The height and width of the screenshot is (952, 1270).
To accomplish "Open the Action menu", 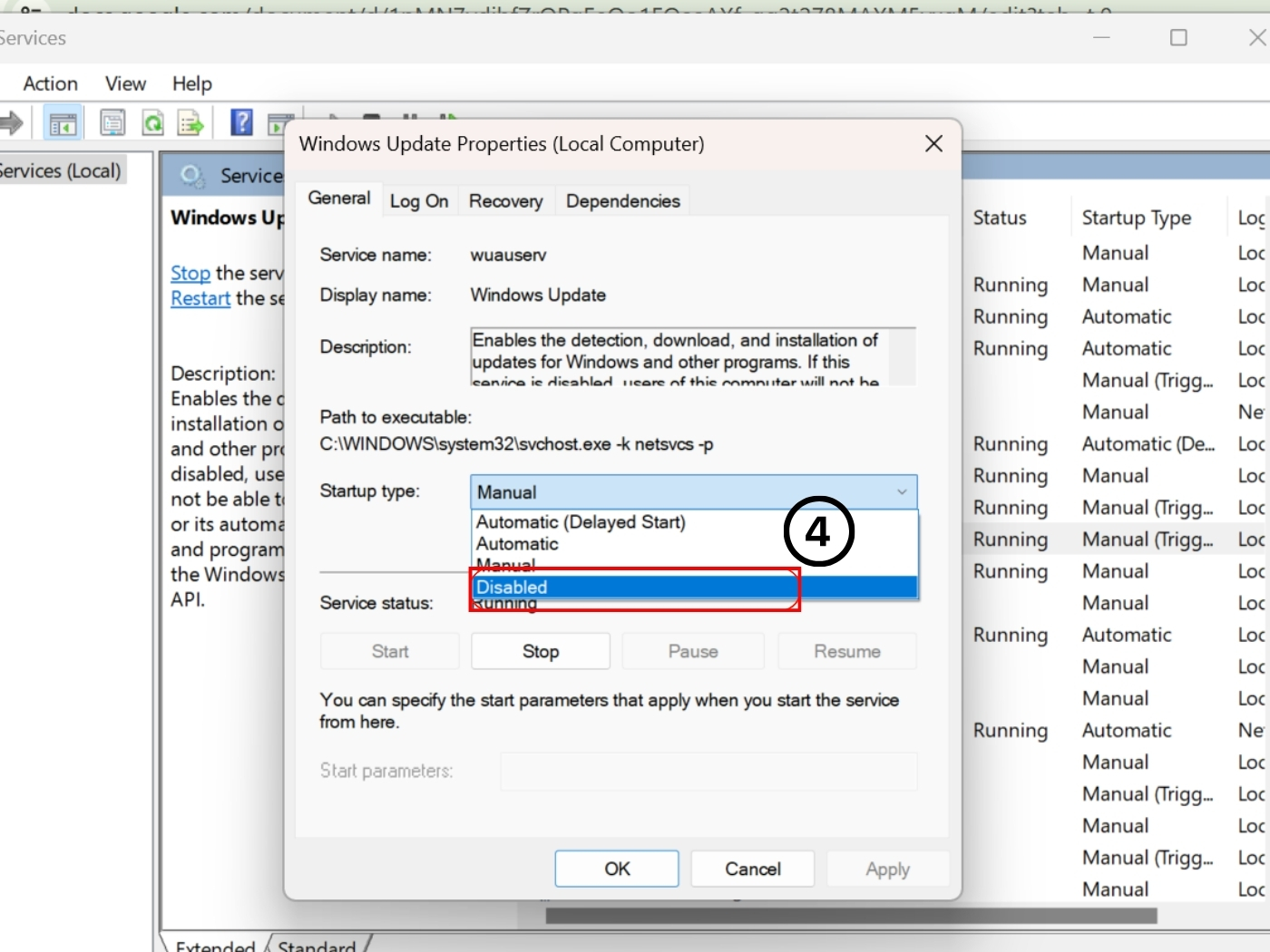I will point(51,84).
